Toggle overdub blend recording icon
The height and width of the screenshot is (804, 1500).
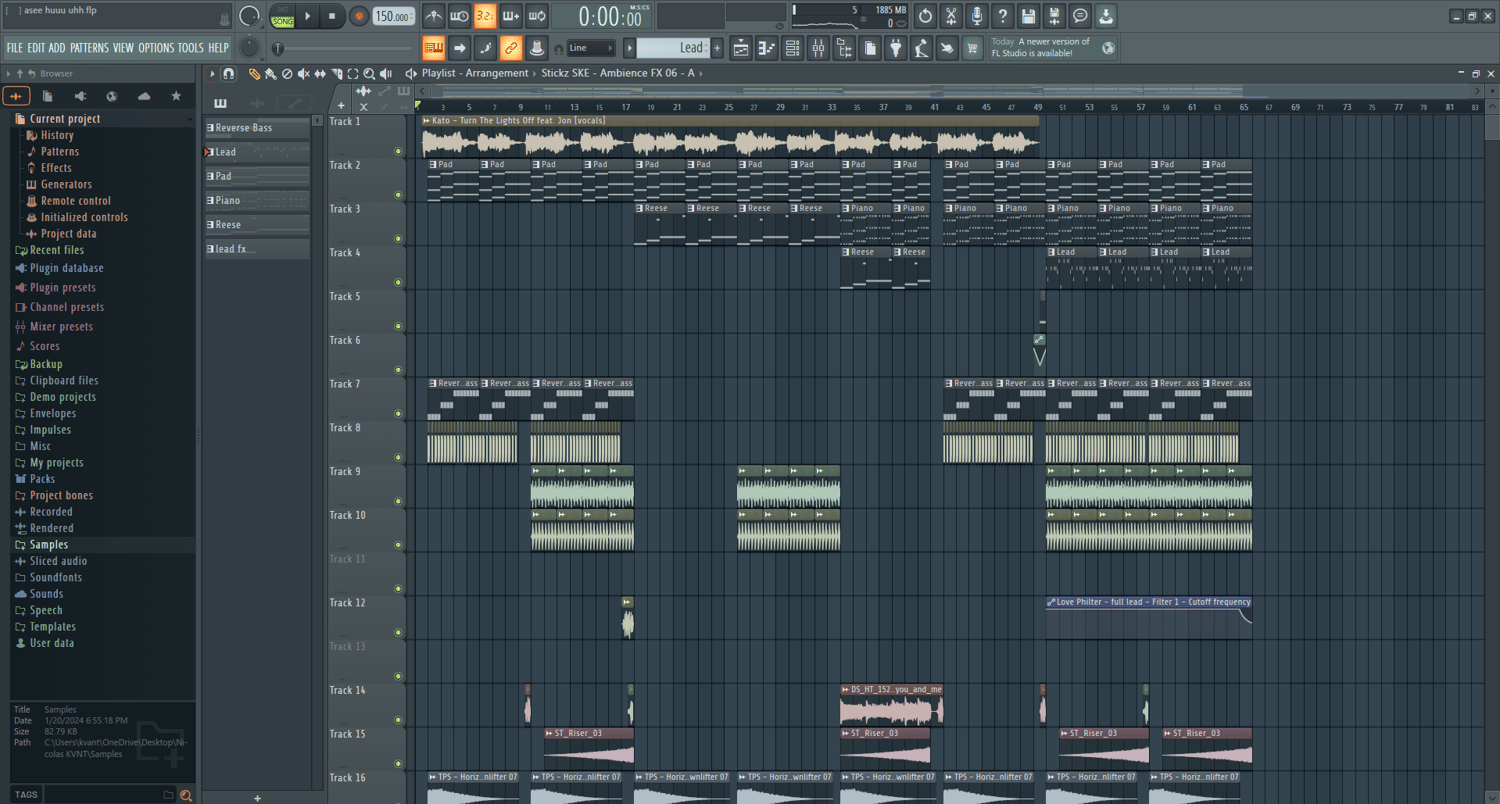coord(511,16)
